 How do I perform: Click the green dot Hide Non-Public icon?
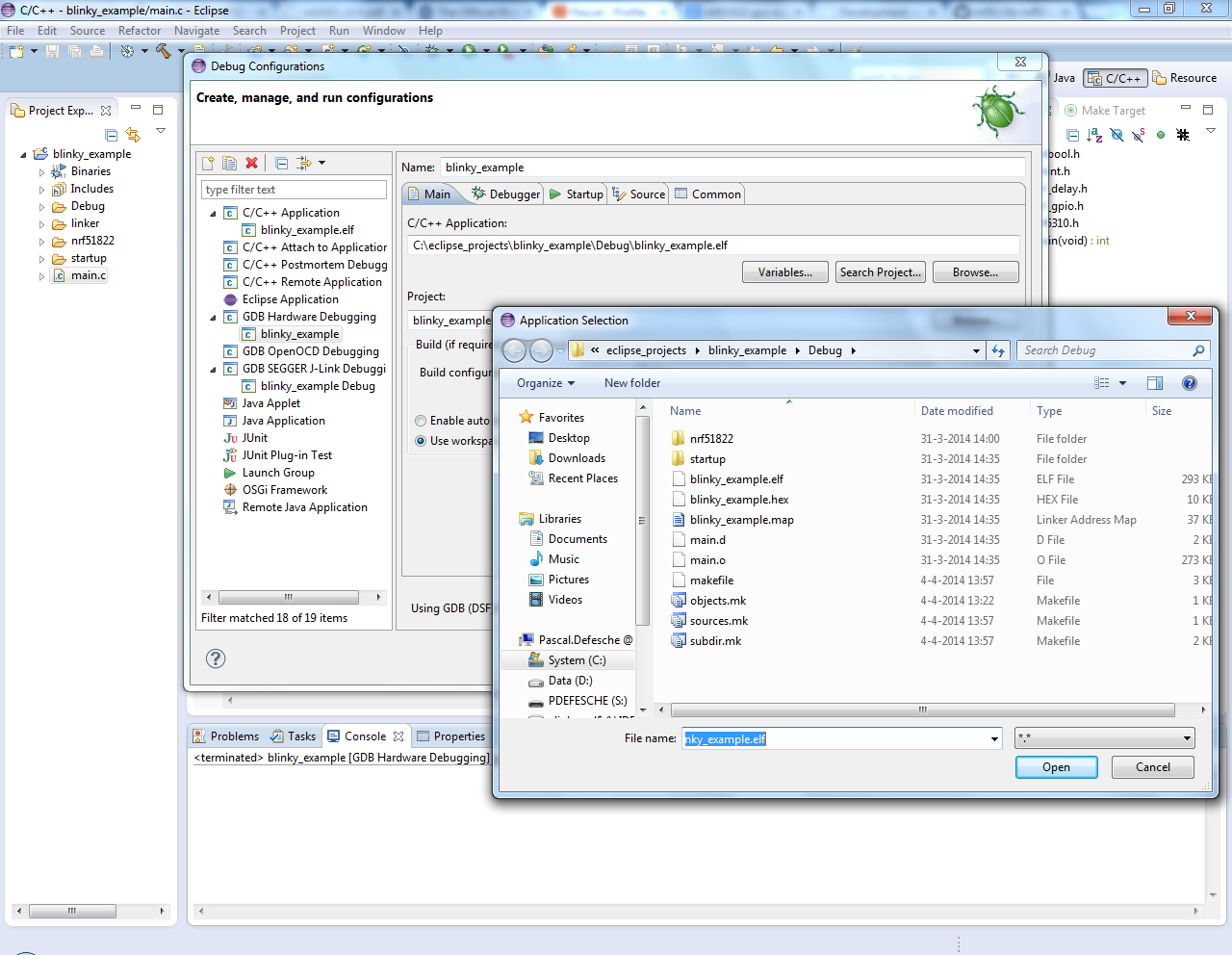(x=1161, y=136)
